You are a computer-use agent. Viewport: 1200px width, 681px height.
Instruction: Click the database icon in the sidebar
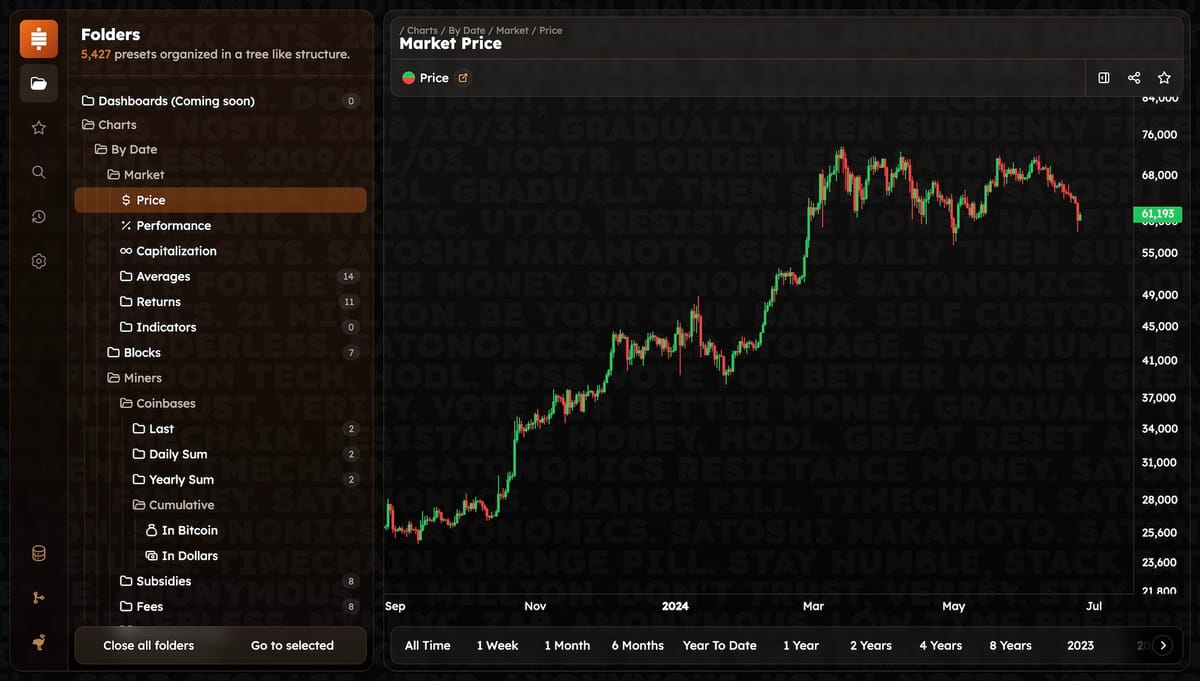click(39, 554)
